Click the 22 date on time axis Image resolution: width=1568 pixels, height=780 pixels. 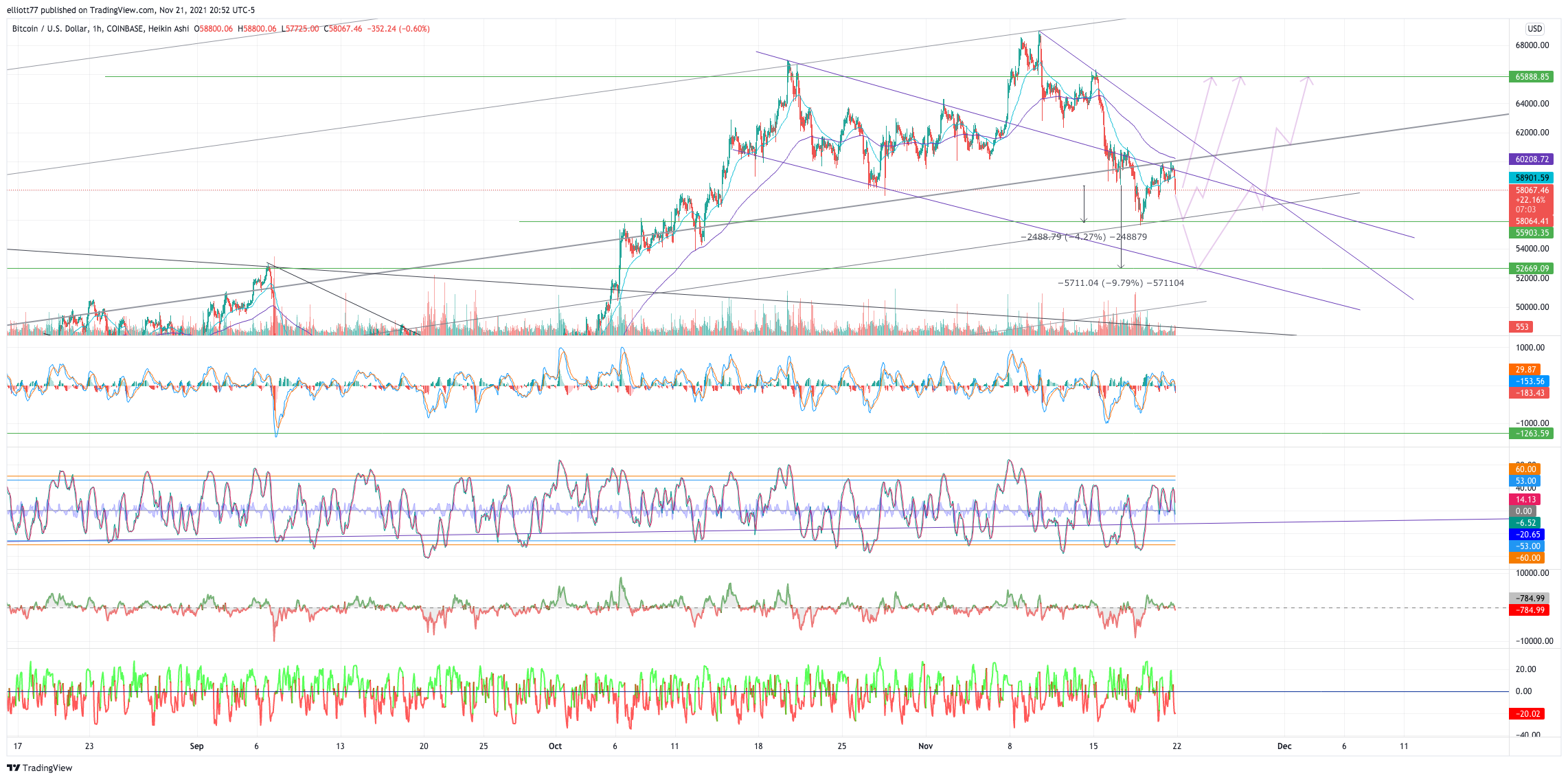[1177, 746]
